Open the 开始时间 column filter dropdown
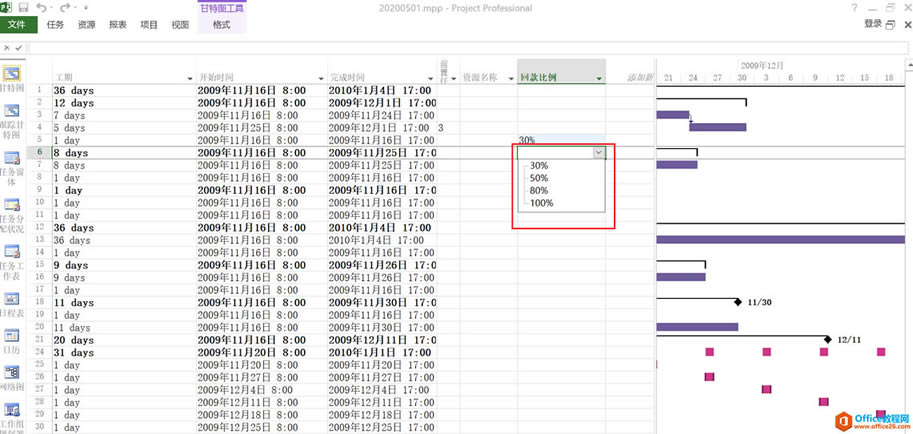The image size is (913, 434). (321, 77)
